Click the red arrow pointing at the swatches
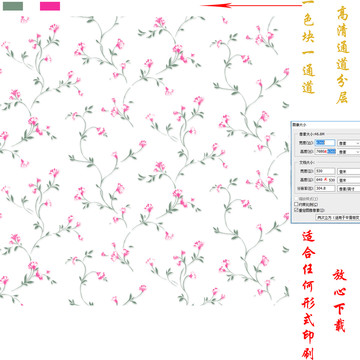 (251, 5)
